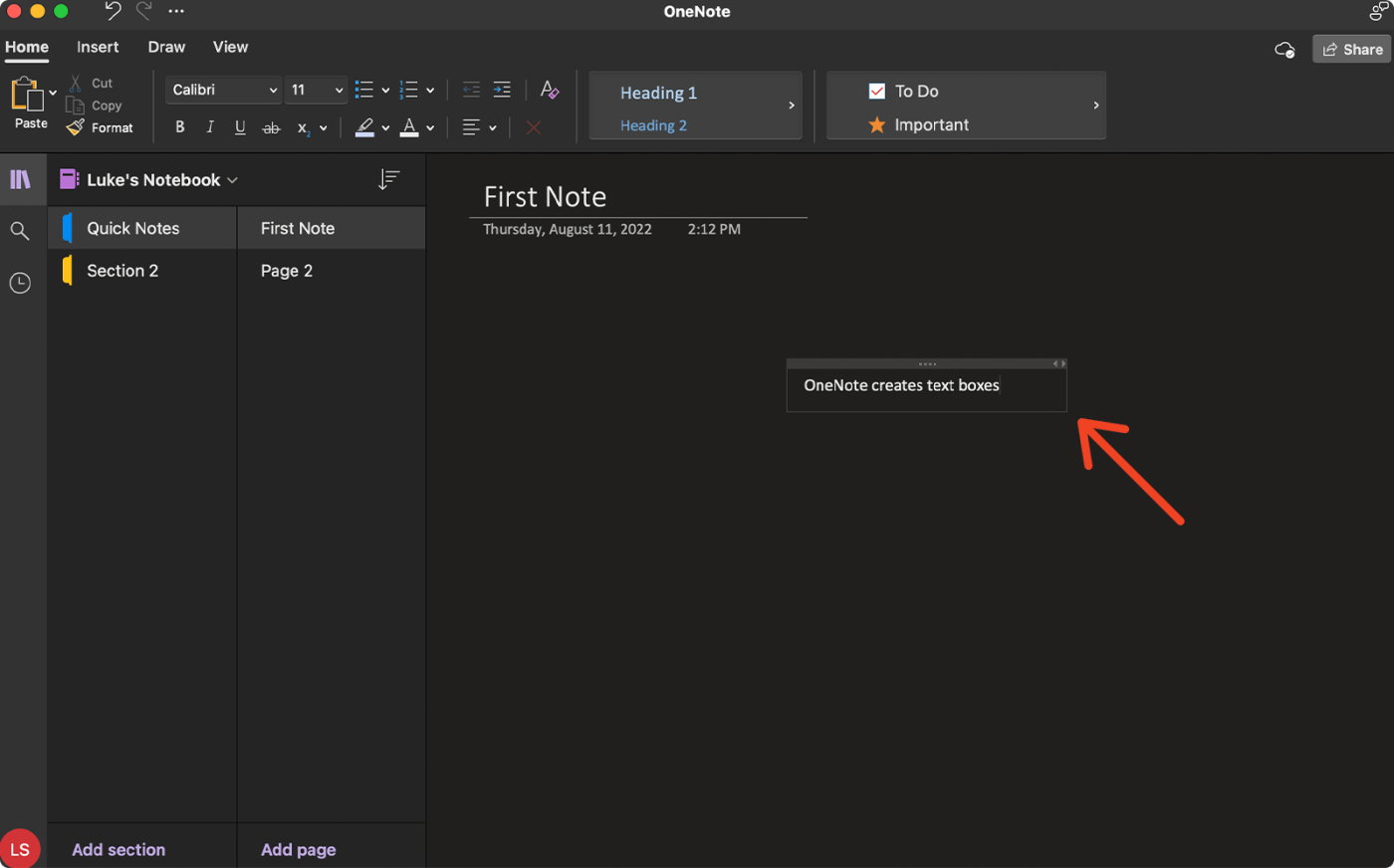Switch to the View tab
Viewport: 1394px width, 868px height.
[230, 47]
